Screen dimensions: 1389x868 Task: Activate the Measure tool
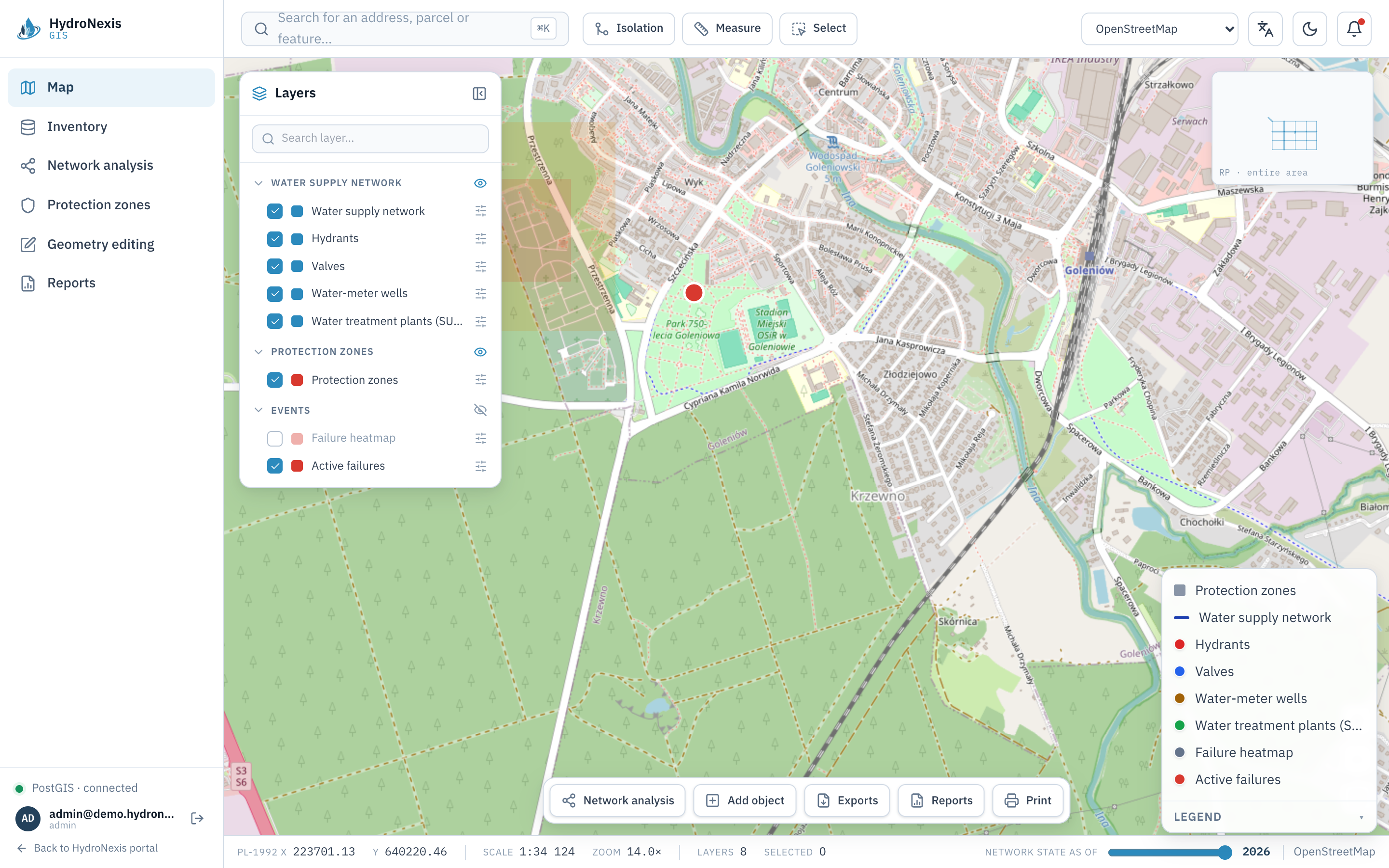[x=727, y=29]
